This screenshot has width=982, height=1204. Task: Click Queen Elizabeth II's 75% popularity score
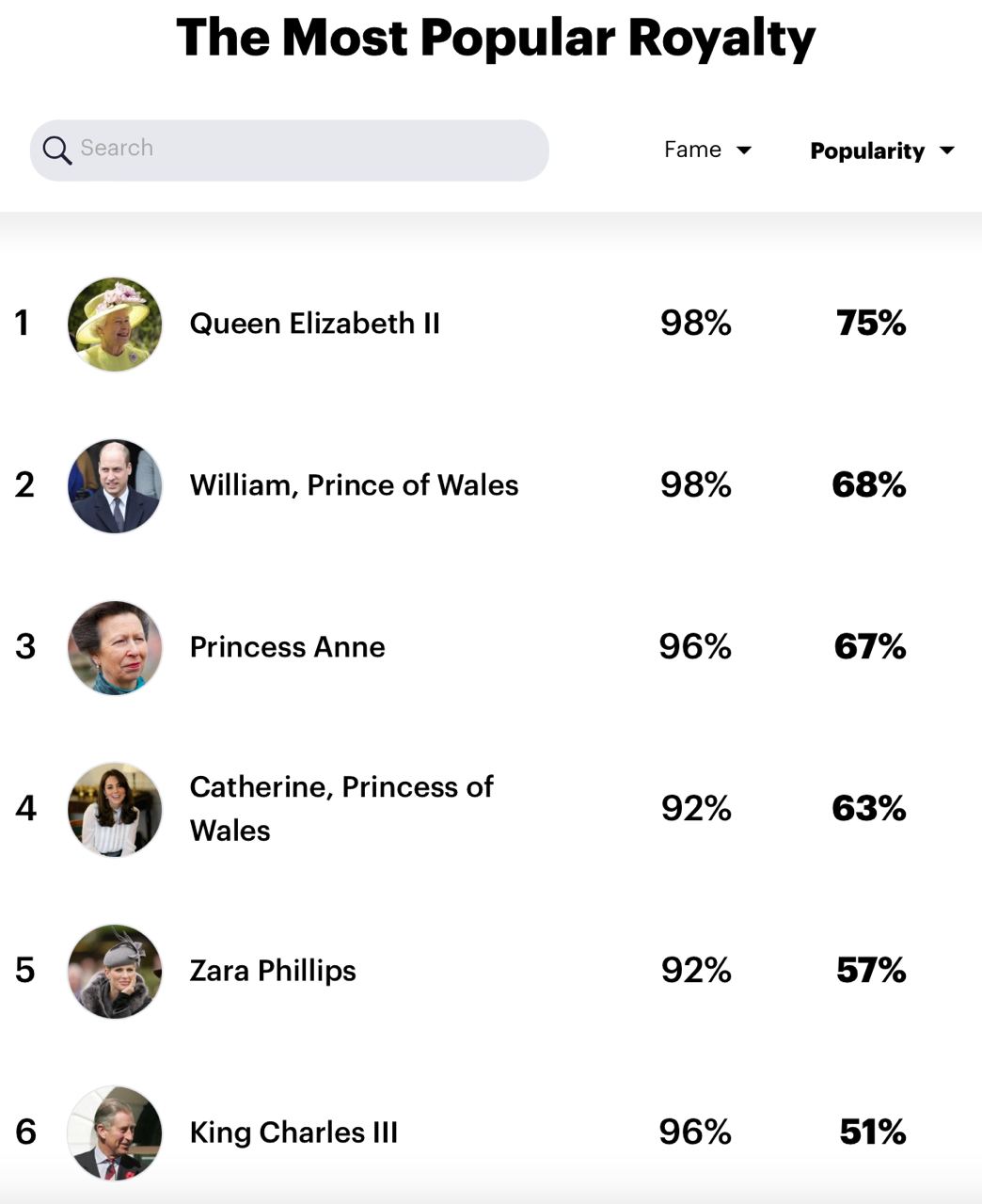871,323
